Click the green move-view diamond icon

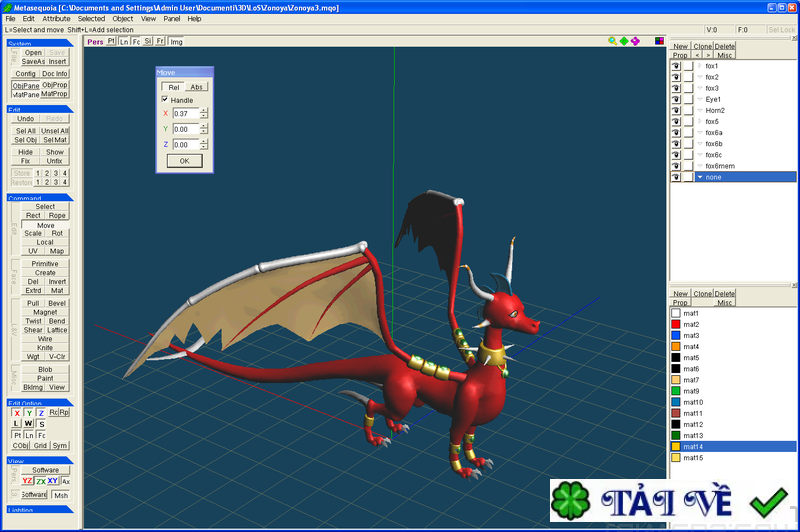(623, 41)
